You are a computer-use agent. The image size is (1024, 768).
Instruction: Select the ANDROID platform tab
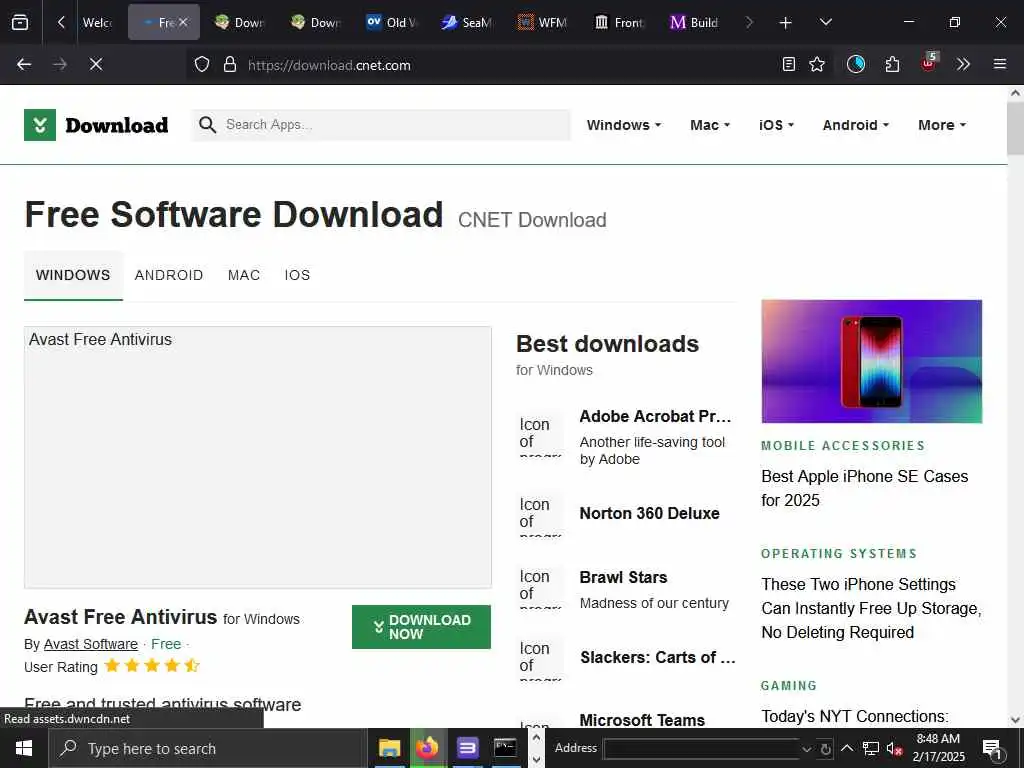click(169, 275)
